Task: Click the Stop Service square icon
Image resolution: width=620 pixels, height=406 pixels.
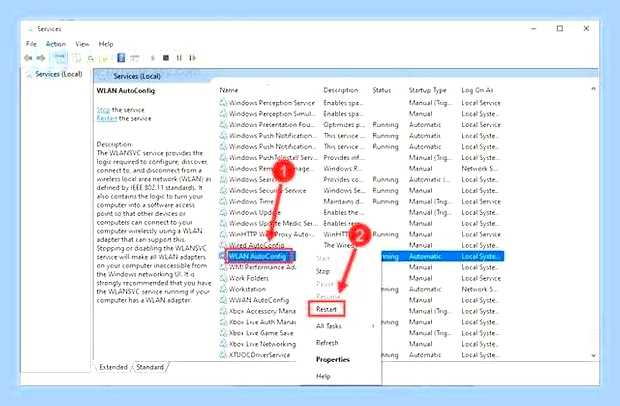Action: (x=166, y=58)
